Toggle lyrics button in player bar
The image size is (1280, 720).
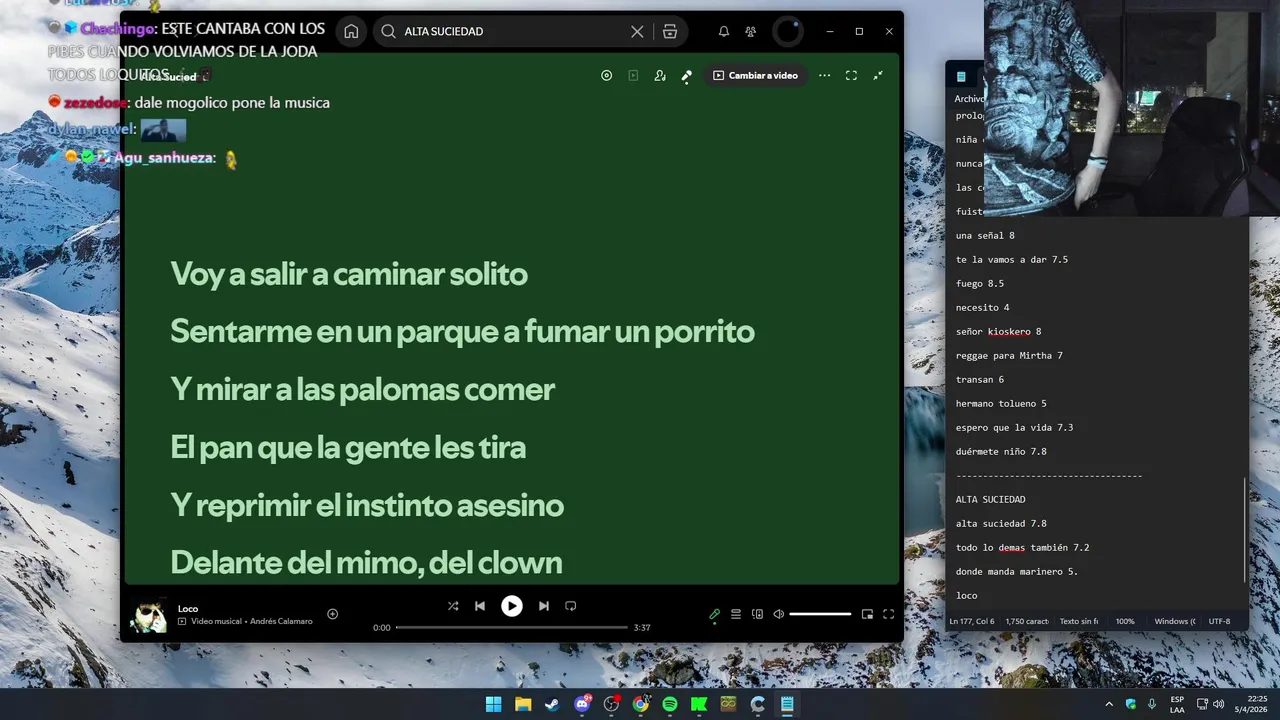click(714, 614)
